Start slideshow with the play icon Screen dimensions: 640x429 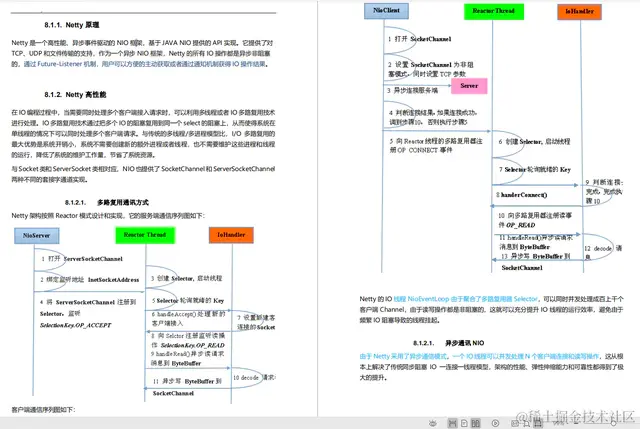pos(495,423)
